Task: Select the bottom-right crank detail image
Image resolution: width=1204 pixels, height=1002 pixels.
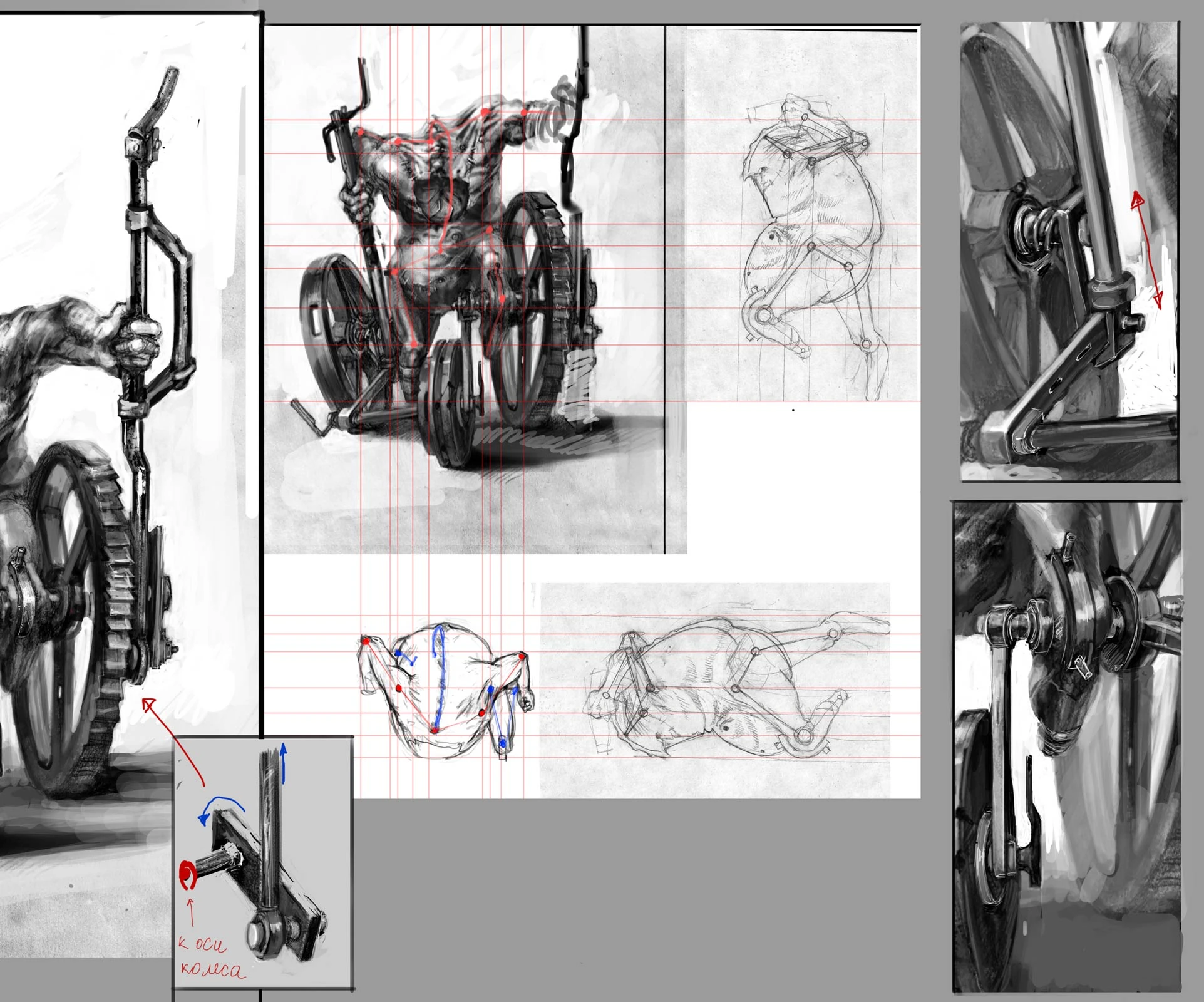Action: pos(1066,745)
